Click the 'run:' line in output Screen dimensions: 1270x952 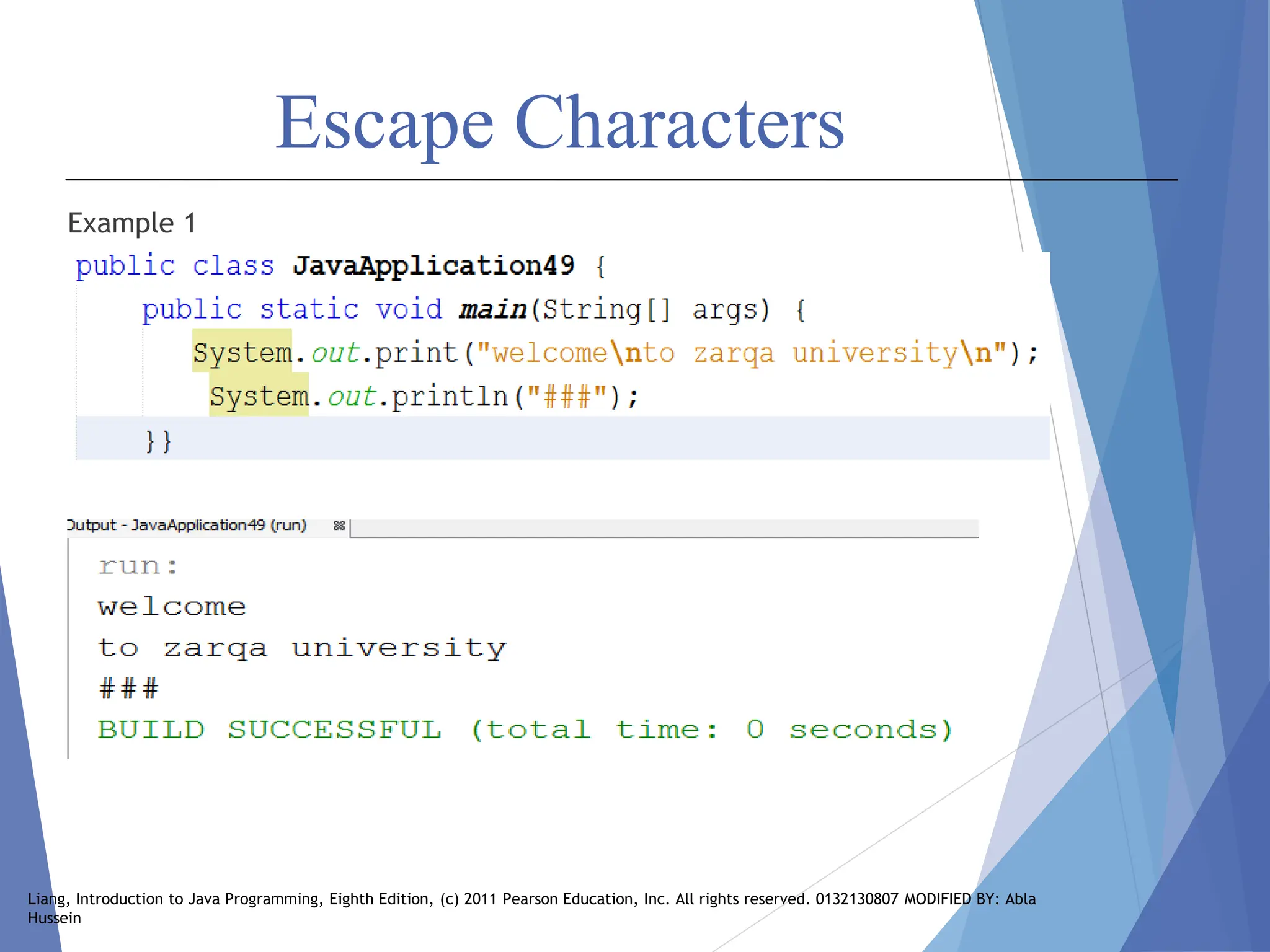coord(138,566)
